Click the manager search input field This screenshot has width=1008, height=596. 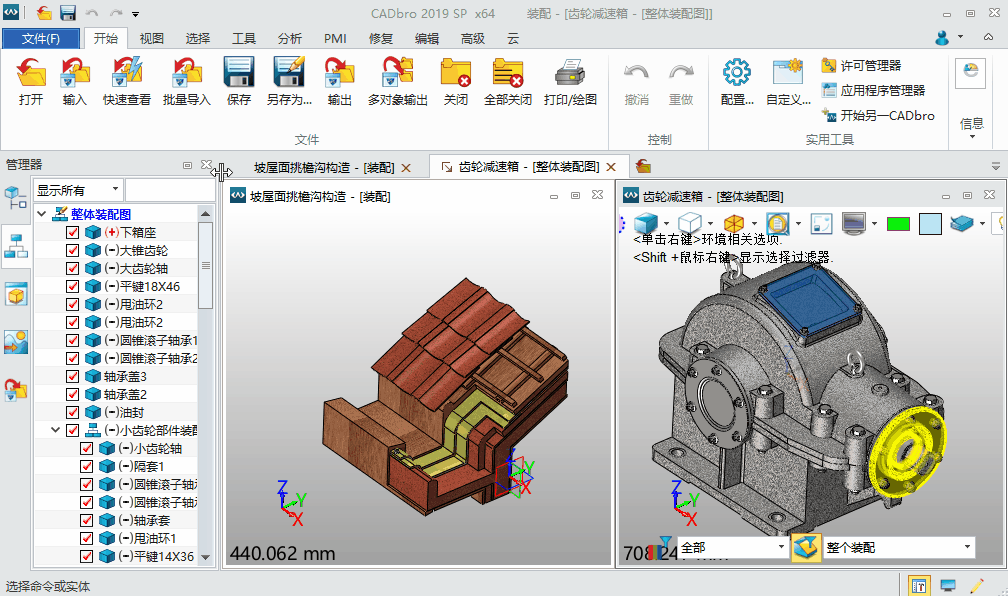168,190
